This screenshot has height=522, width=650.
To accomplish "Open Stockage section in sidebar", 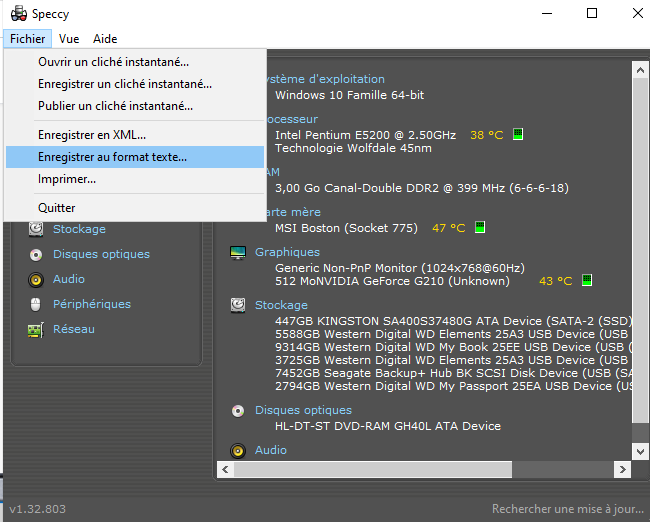I will pyautogui.click(x=79, y=229).
